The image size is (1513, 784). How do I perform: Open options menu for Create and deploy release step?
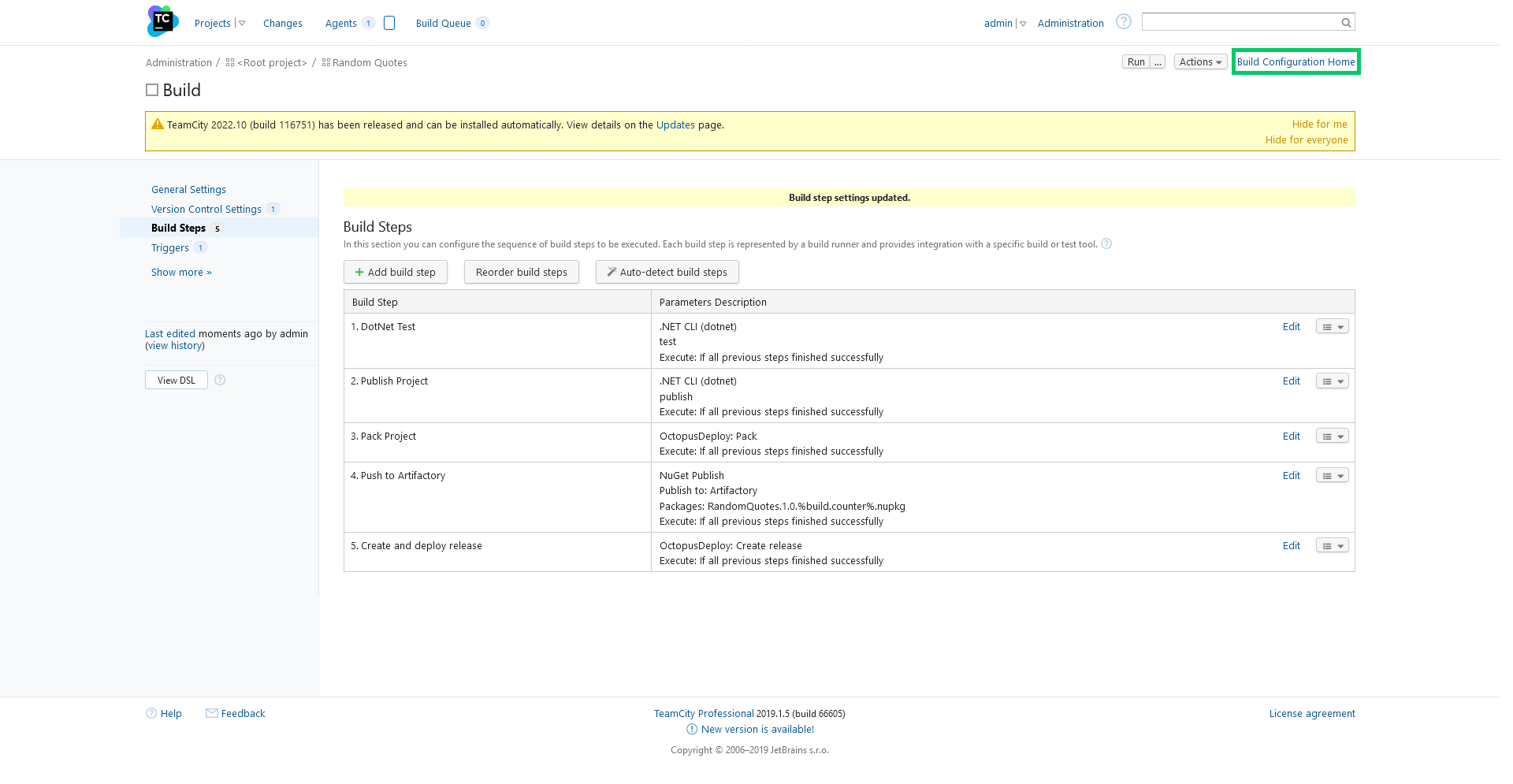1333,545
